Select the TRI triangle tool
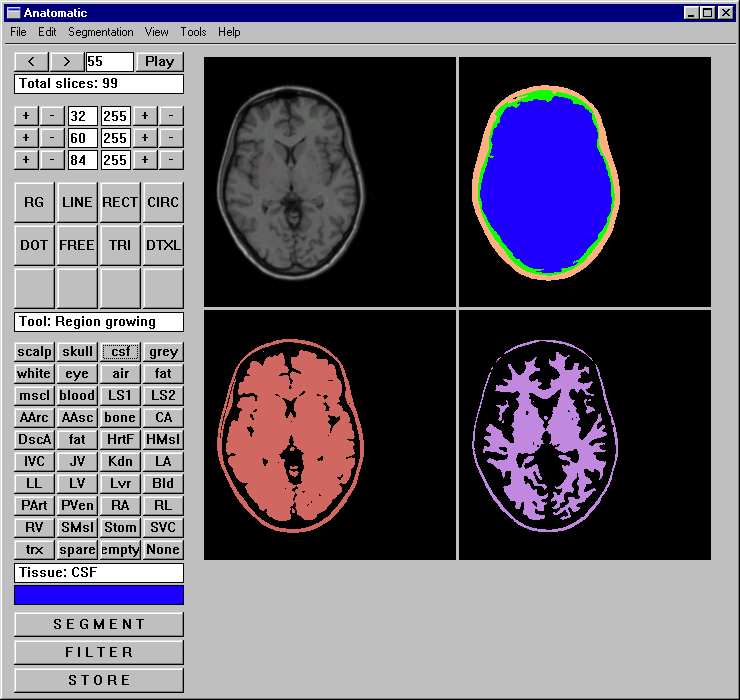This screenshot has height=700, width=740. [120, 245]
